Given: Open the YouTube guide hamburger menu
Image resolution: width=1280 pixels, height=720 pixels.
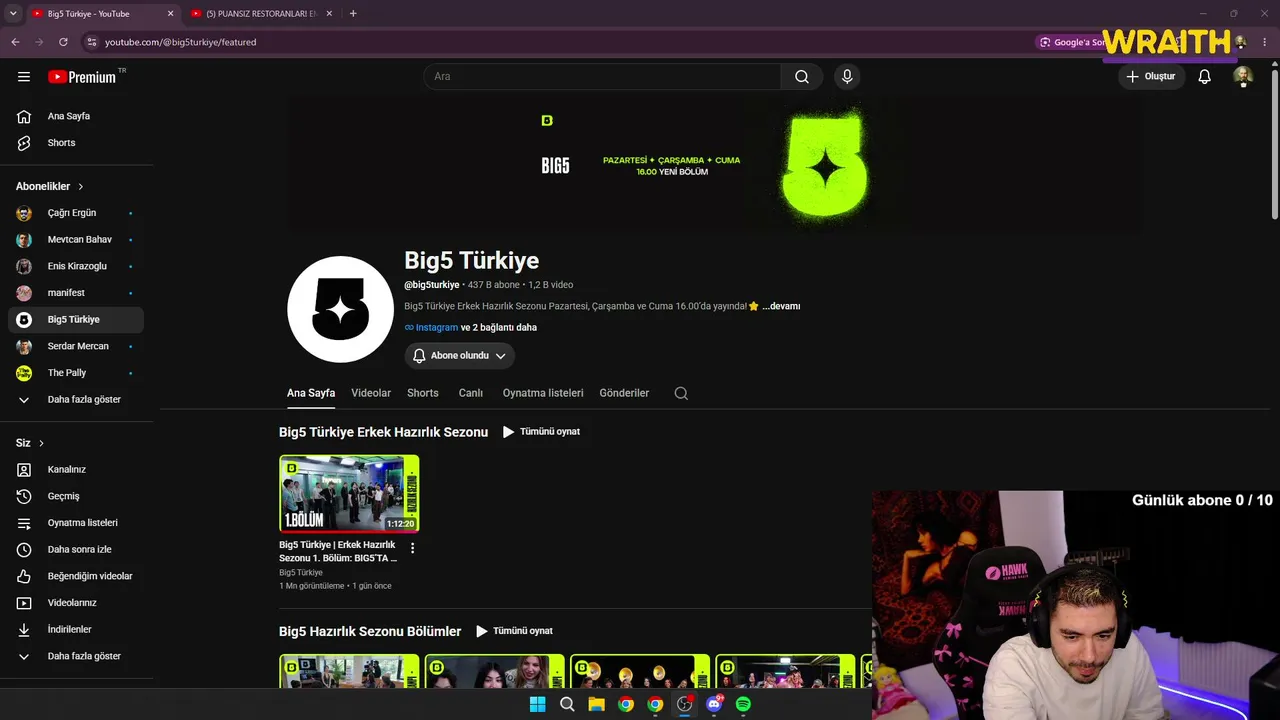Looking at the screenshot, I should tap(24, 77).
